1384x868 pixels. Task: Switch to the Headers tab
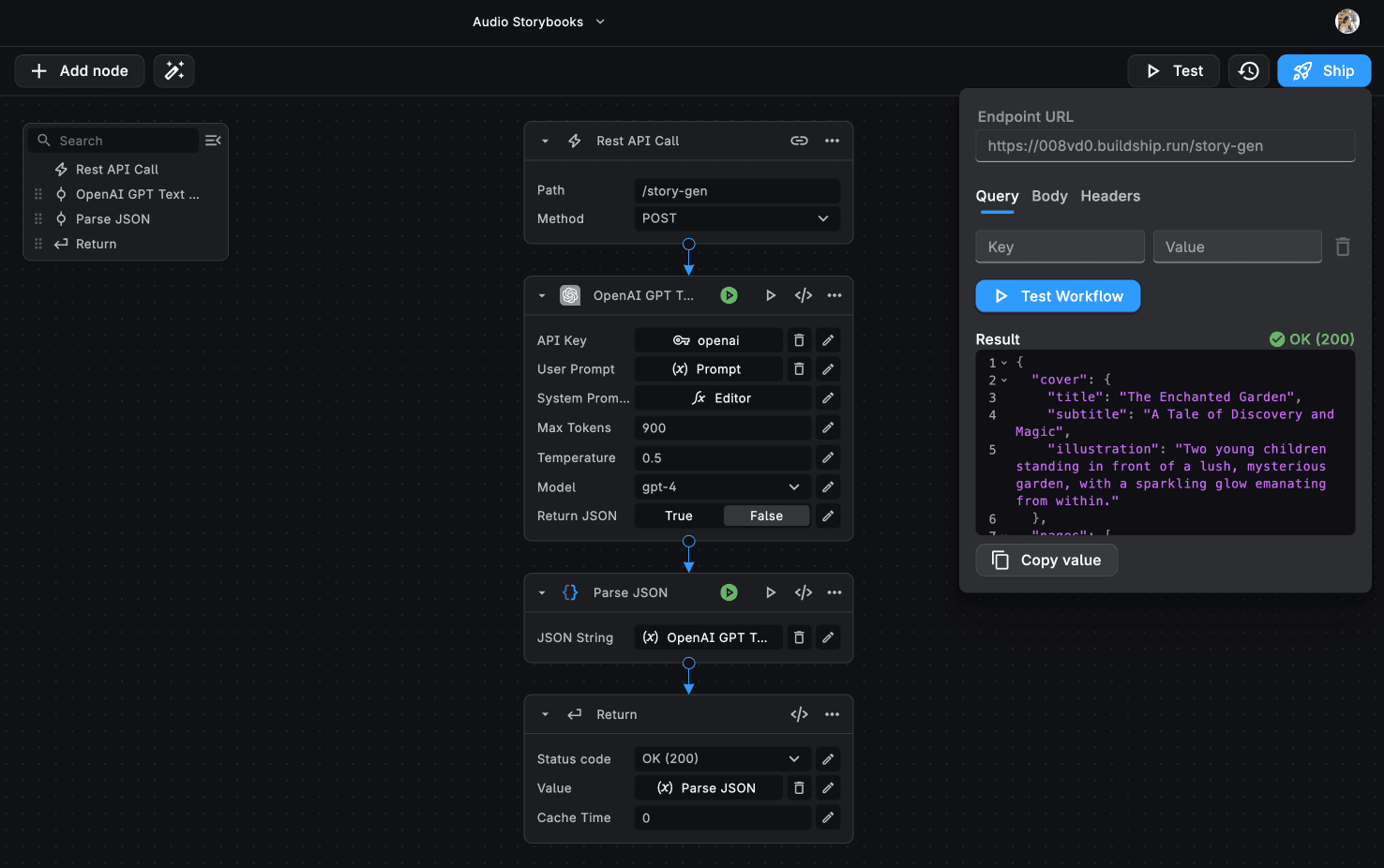(1110, 196)
